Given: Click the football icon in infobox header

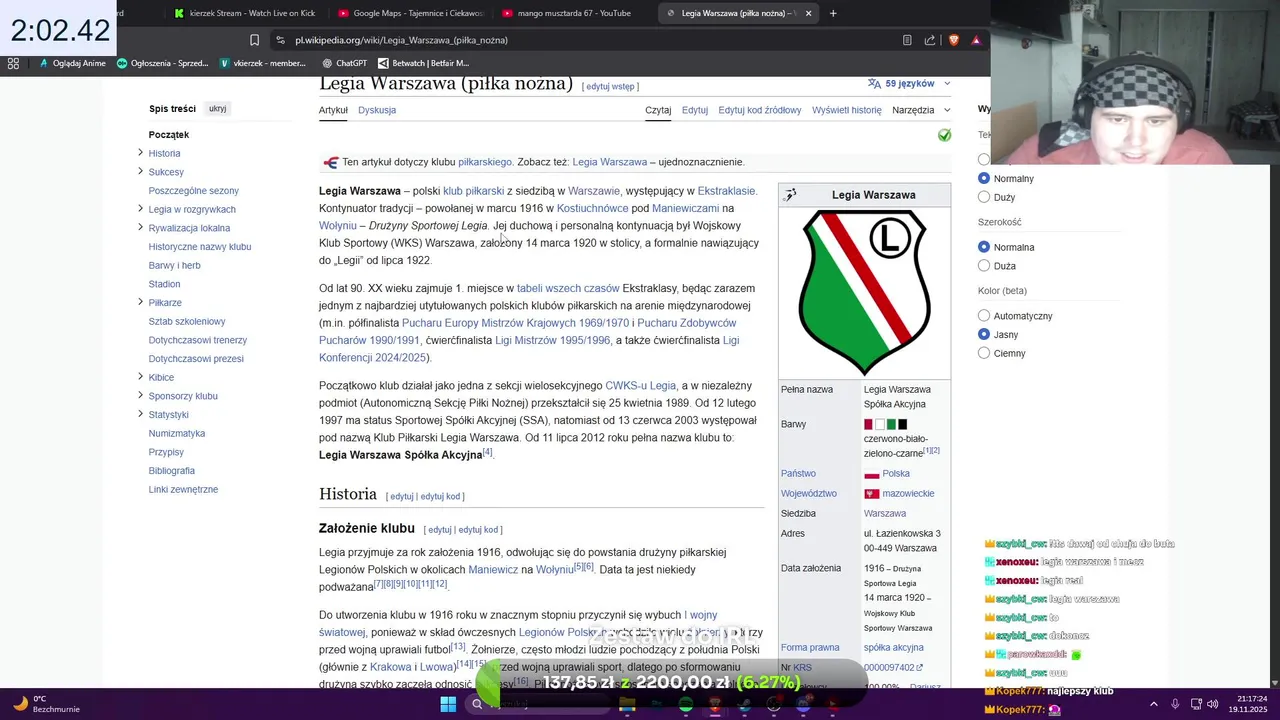Looking at the screenshot, I should coord(790,195).
